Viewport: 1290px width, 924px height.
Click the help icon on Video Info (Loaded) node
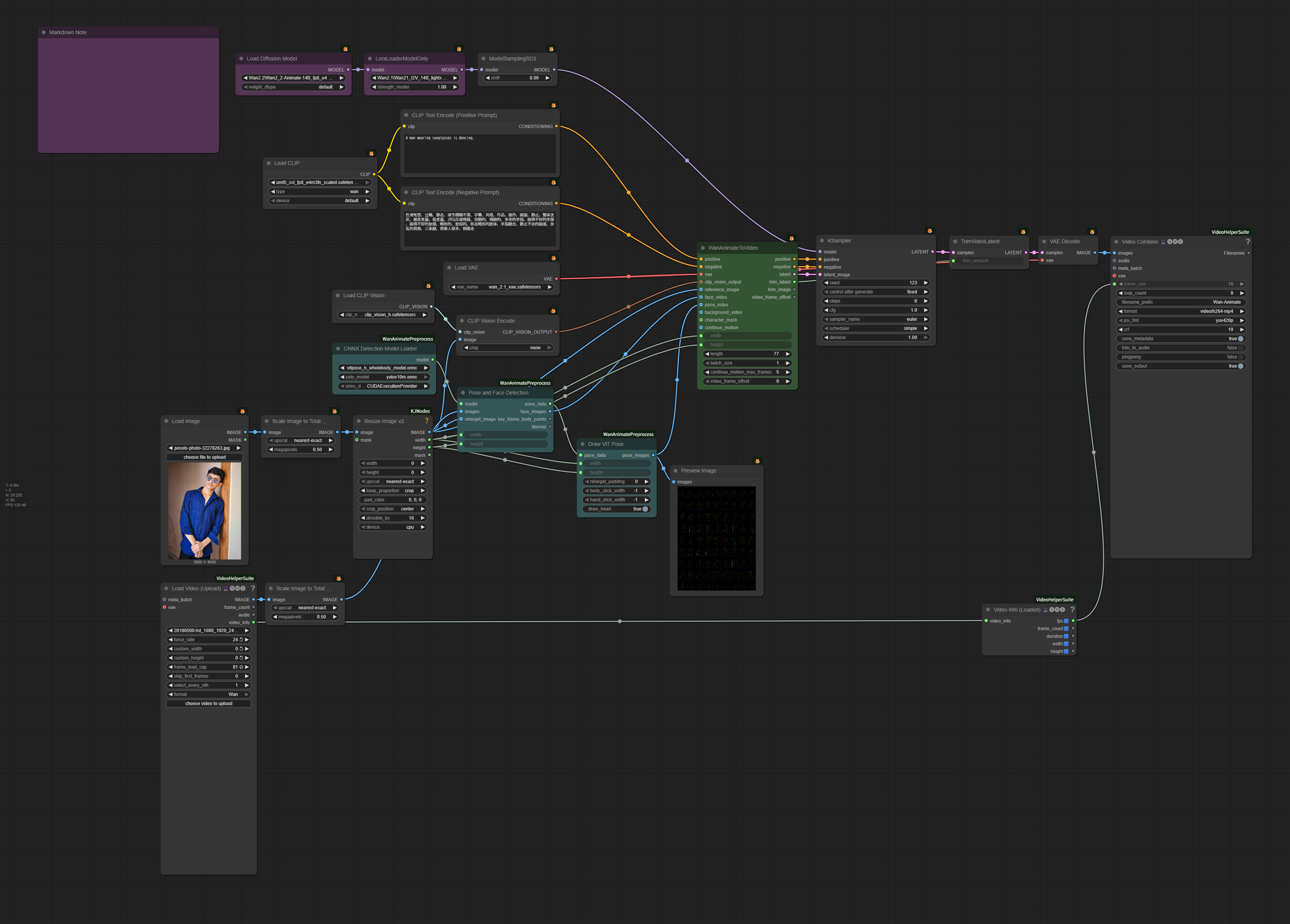pyautogui.click(x=1072, y=610)
